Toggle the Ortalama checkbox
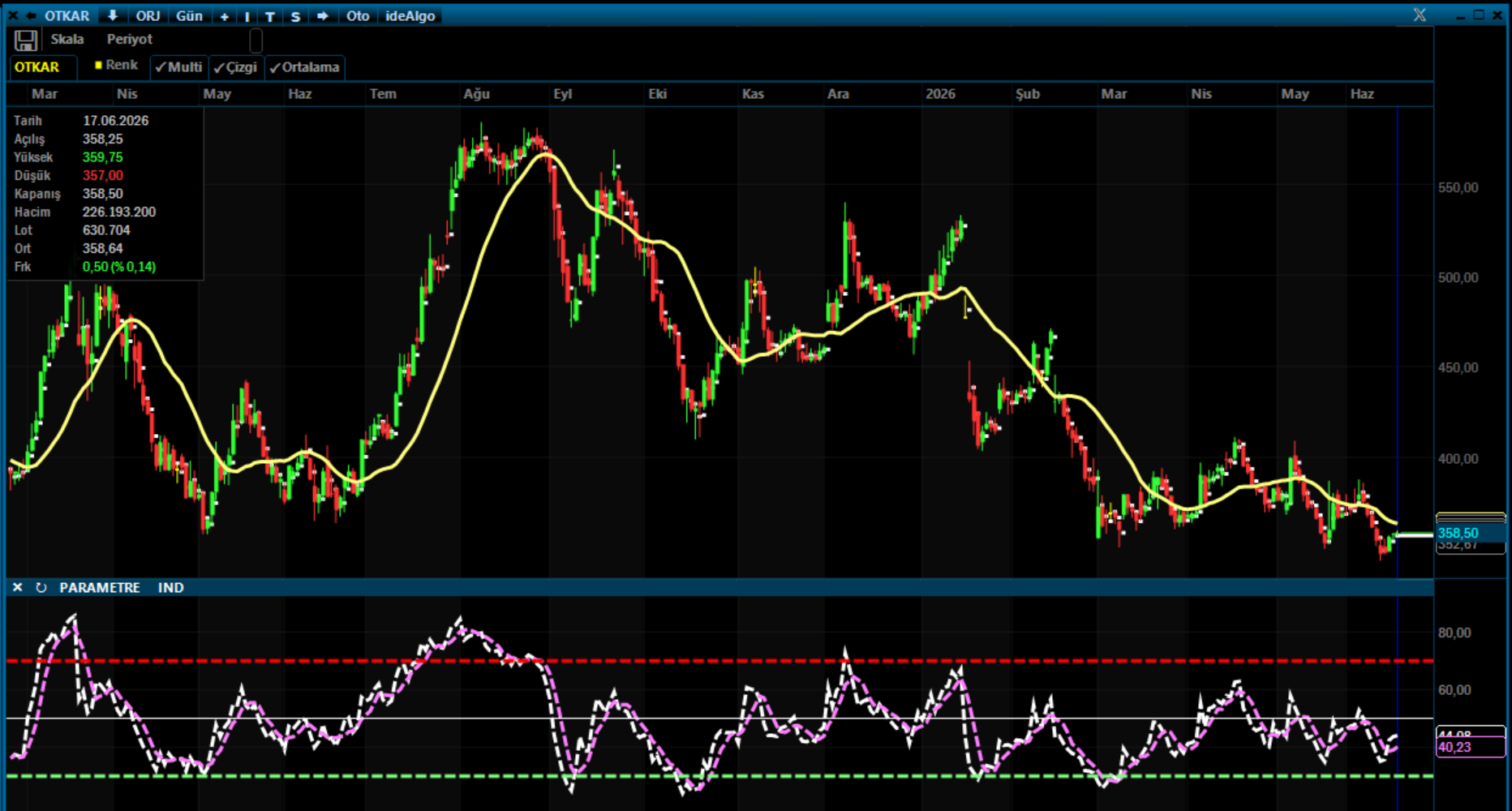This screenshot has height=811, width=1512. tap(304, 67)
